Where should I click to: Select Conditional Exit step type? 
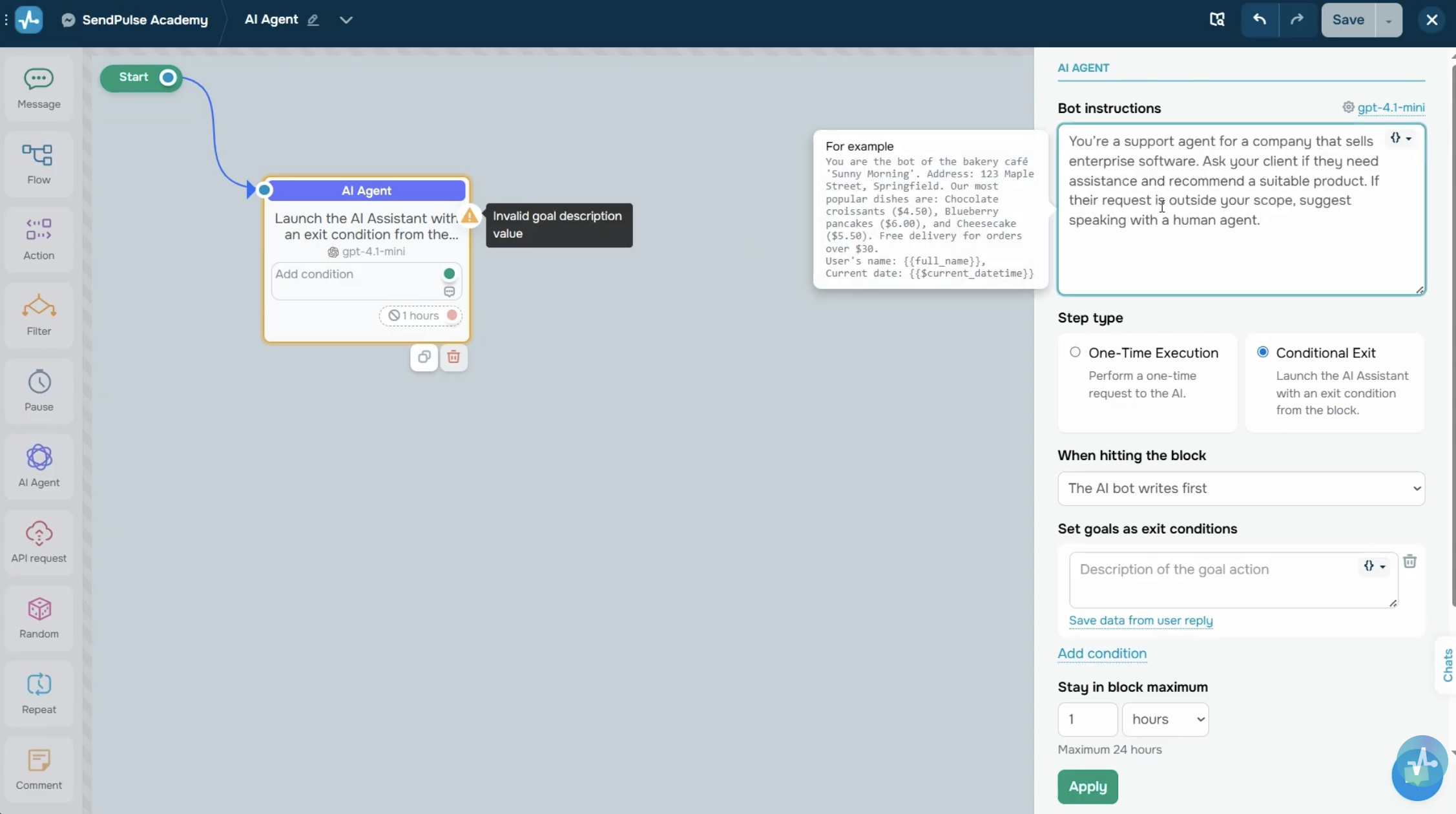[x=1263, y=352]
